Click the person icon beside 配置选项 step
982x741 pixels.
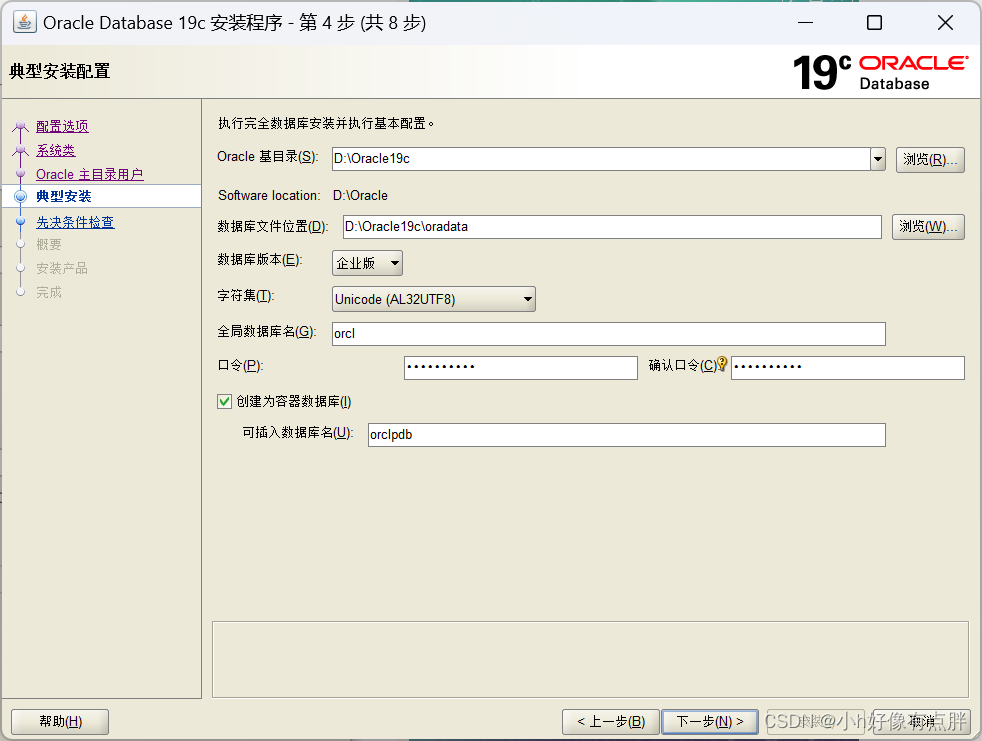coord(22,126)
